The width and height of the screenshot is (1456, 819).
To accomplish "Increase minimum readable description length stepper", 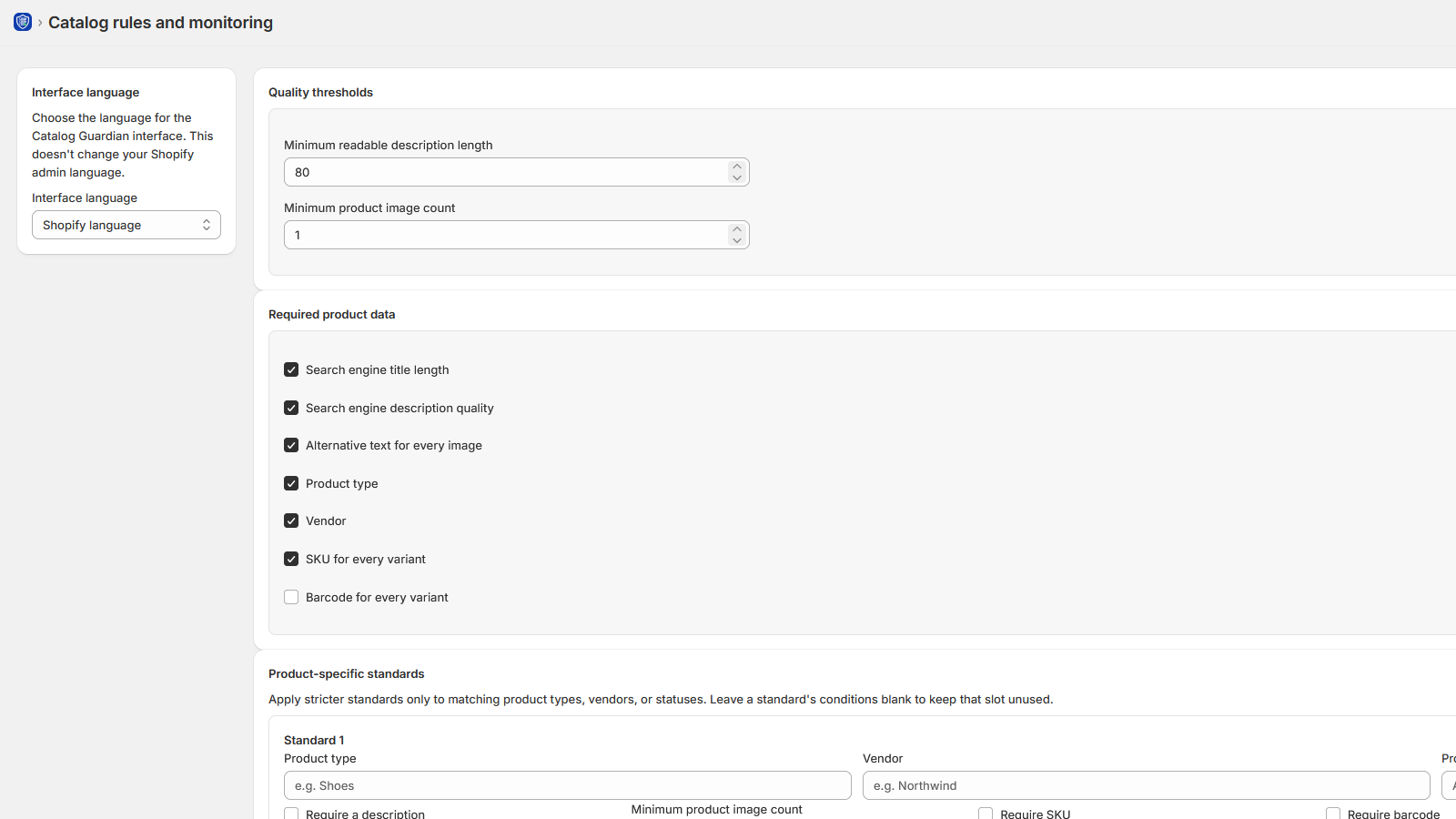I will (737, 167).
